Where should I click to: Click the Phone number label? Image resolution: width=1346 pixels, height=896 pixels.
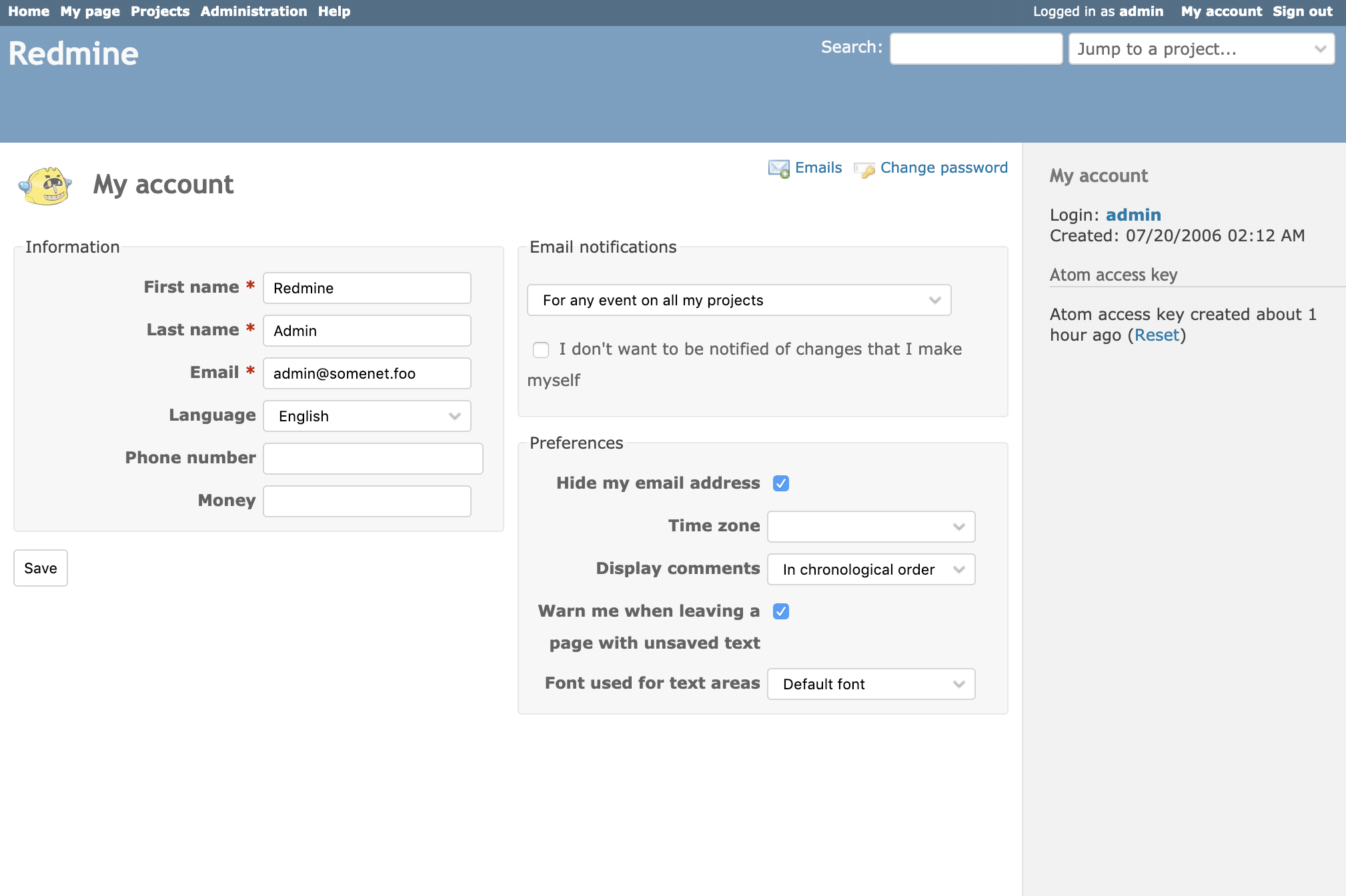click(190, 458)
